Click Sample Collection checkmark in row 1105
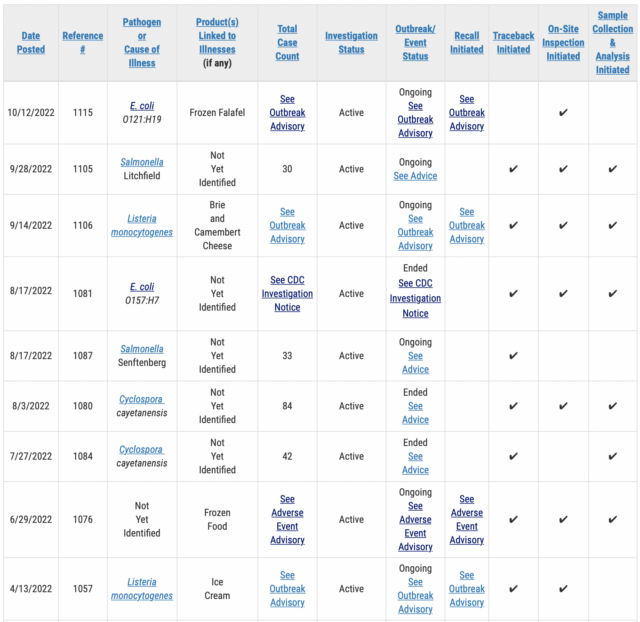The width and height of the screenshot is (640, 622). coord(613,169)
